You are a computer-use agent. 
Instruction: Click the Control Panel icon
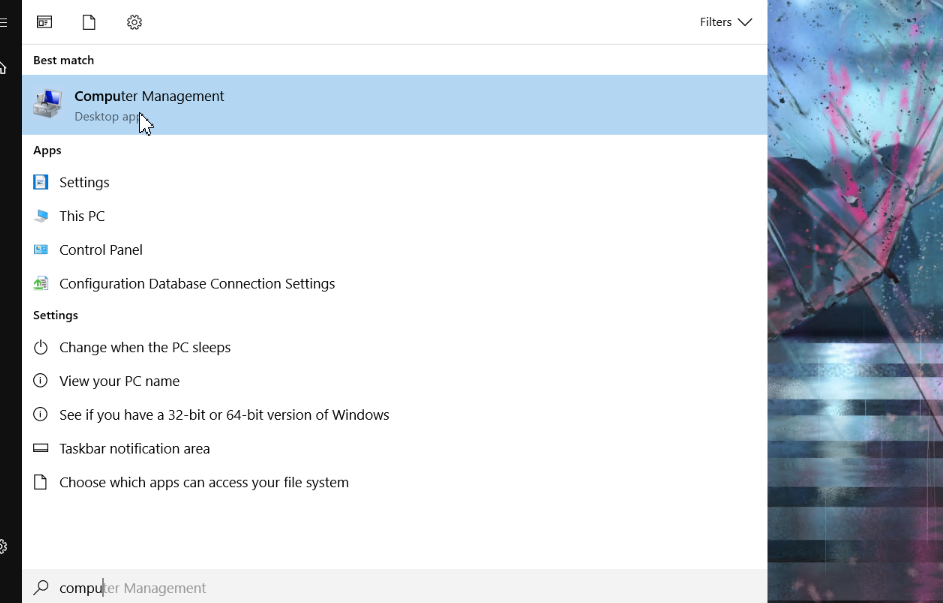[x=41, y=249]
